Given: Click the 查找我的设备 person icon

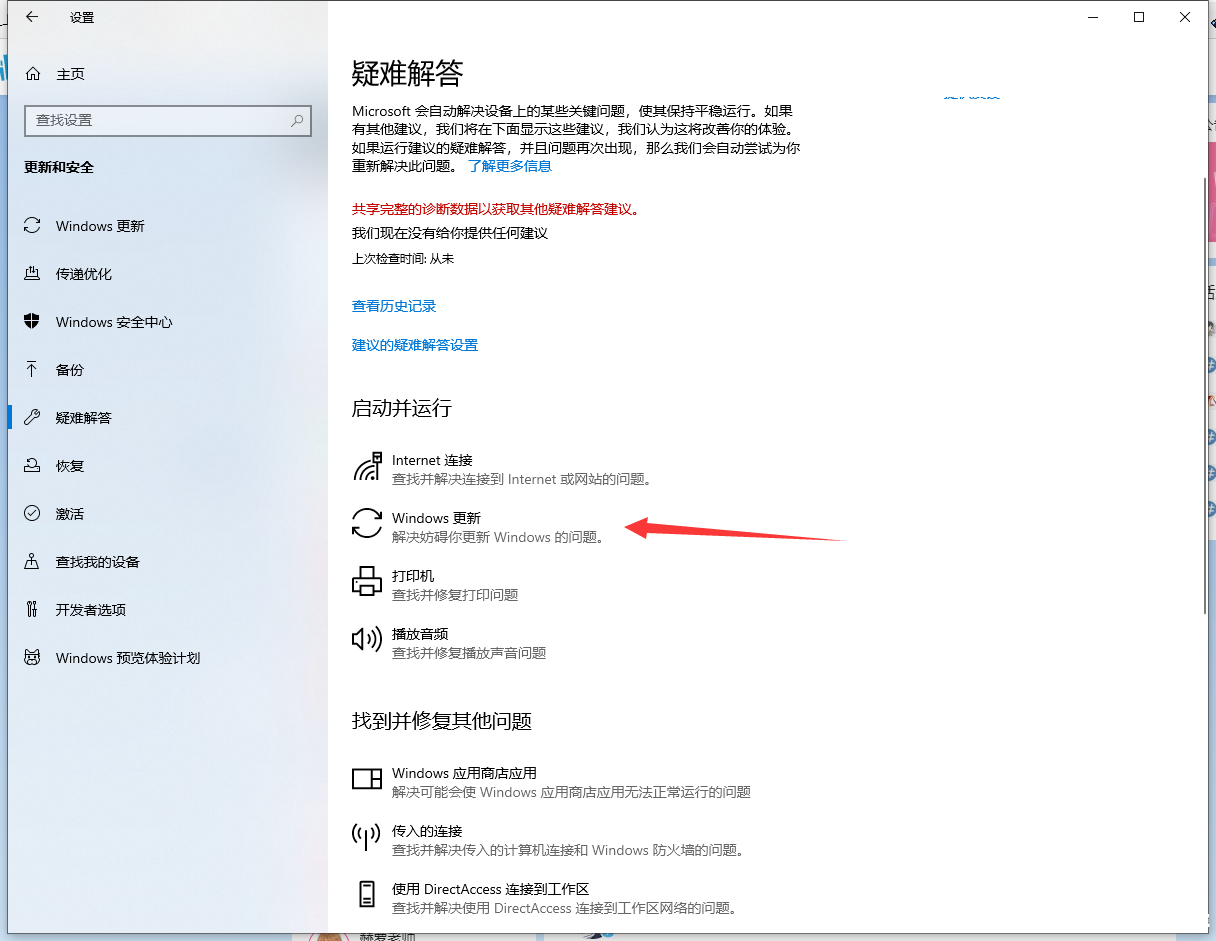Looking at the screenshot, I should (x=33, y=562).
